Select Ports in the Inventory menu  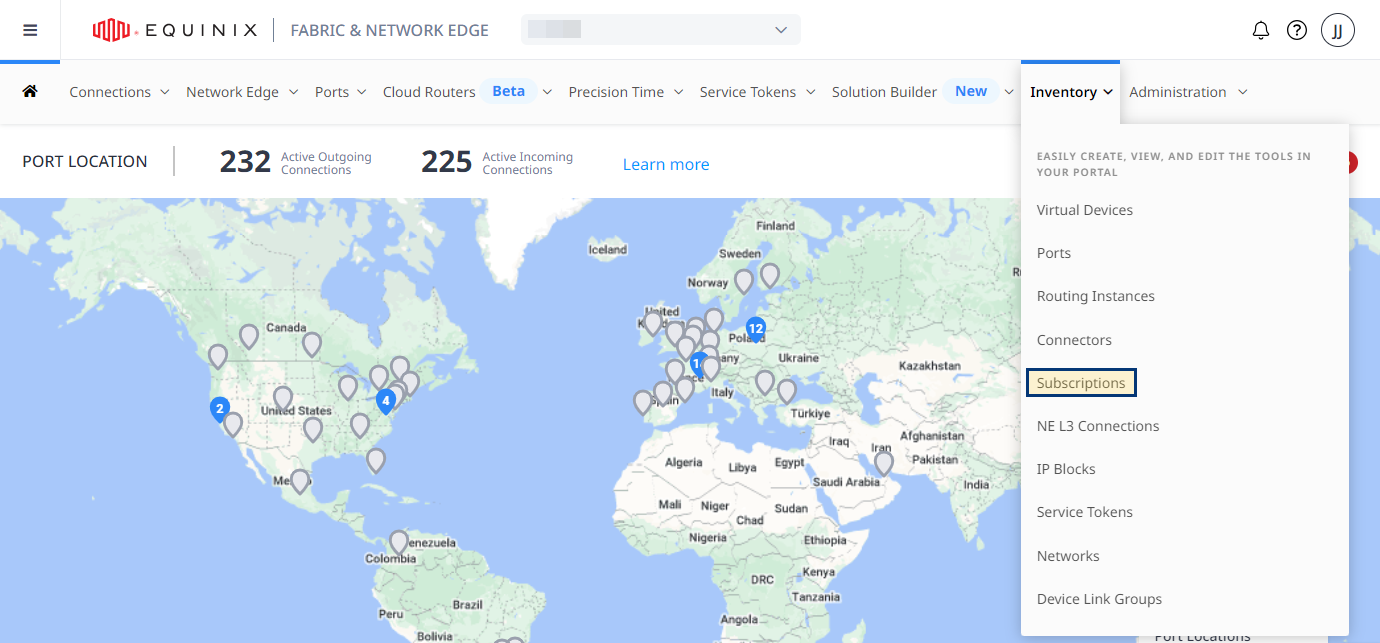[1054, 253]
